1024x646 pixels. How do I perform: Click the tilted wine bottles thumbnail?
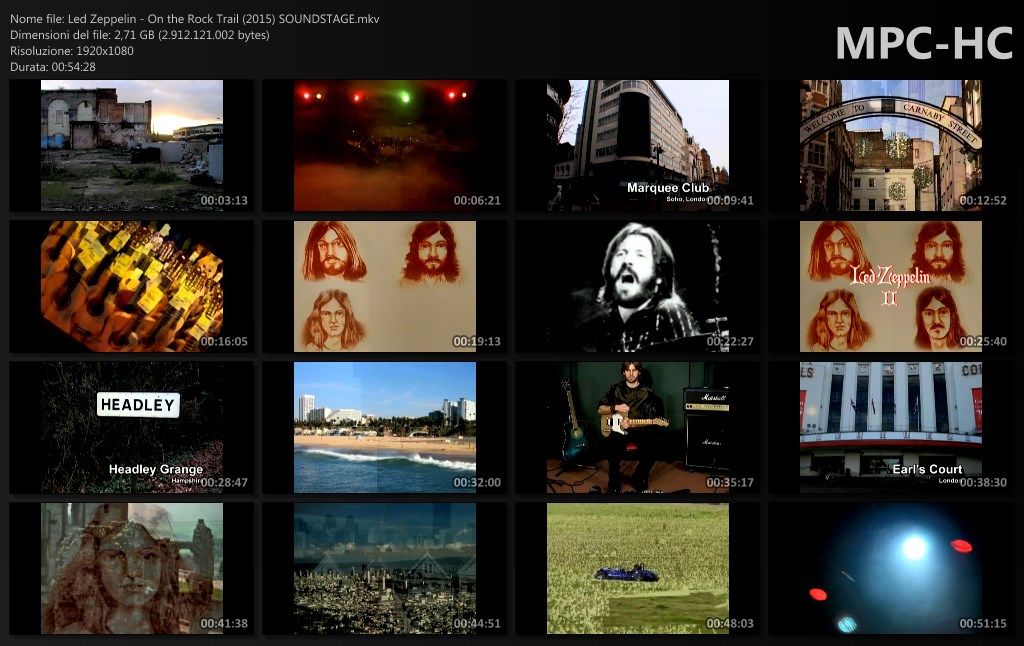(x=132, y=286)
